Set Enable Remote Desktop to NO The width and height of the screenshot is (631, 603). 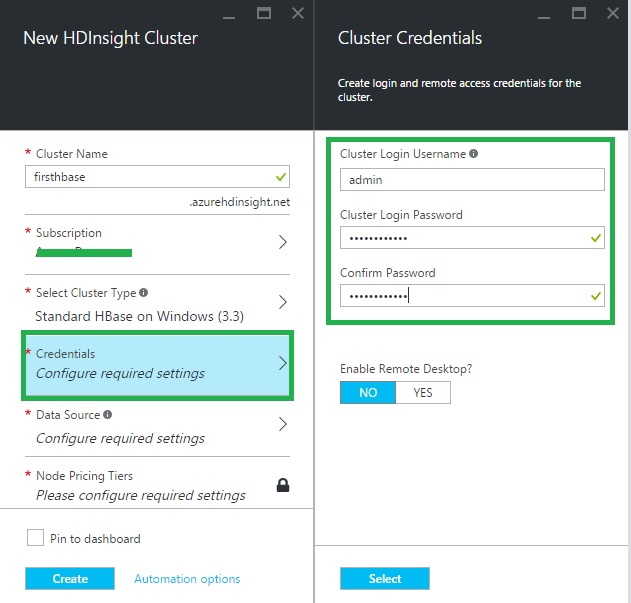click(368, 393)
